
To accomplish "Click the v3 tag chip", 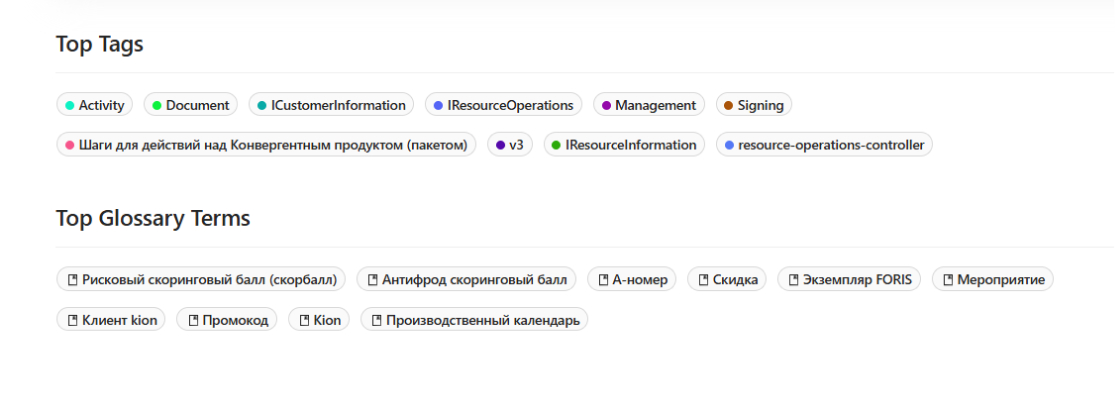I will [510, 145].
